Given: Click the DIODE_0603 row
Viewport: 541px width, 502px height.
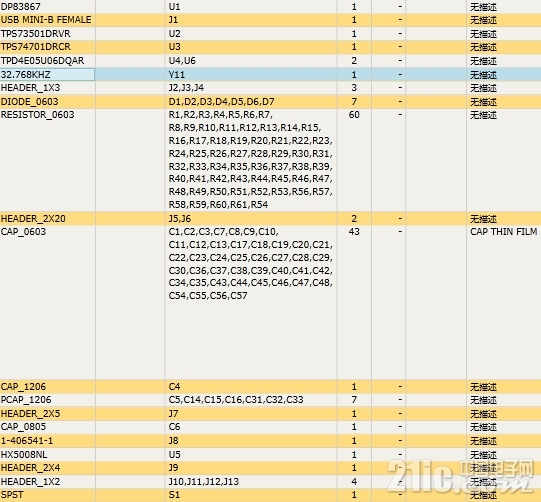Looking at the screenshot, I should [270, 101].
